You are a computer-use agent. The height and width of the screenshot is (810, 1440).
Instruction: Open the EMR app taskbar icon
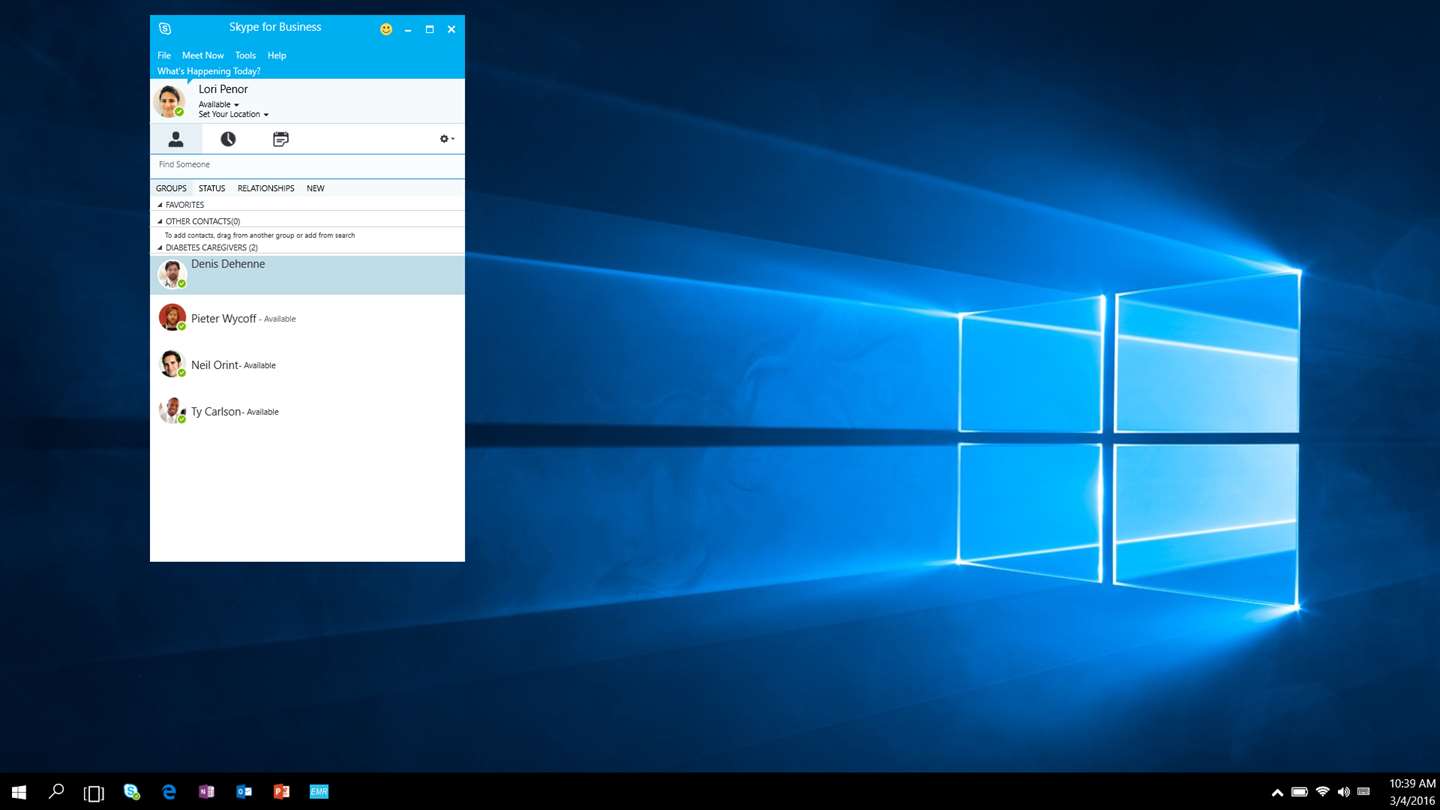[319, 791]
